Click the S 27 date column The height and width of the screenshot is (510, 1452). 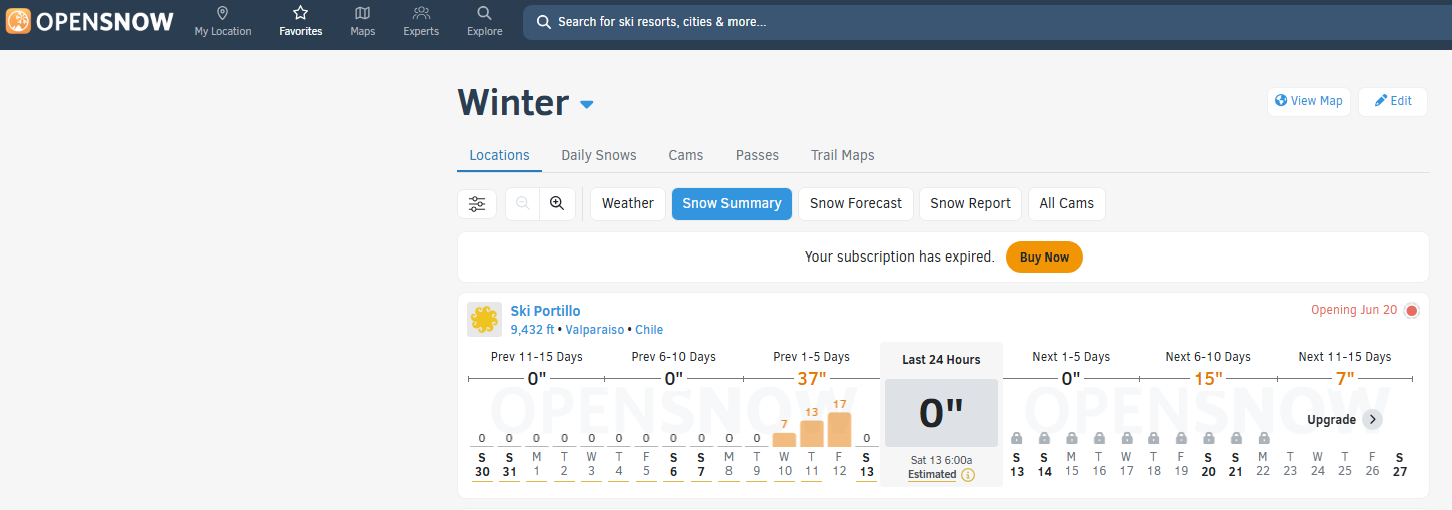[x=1400, y=465]
